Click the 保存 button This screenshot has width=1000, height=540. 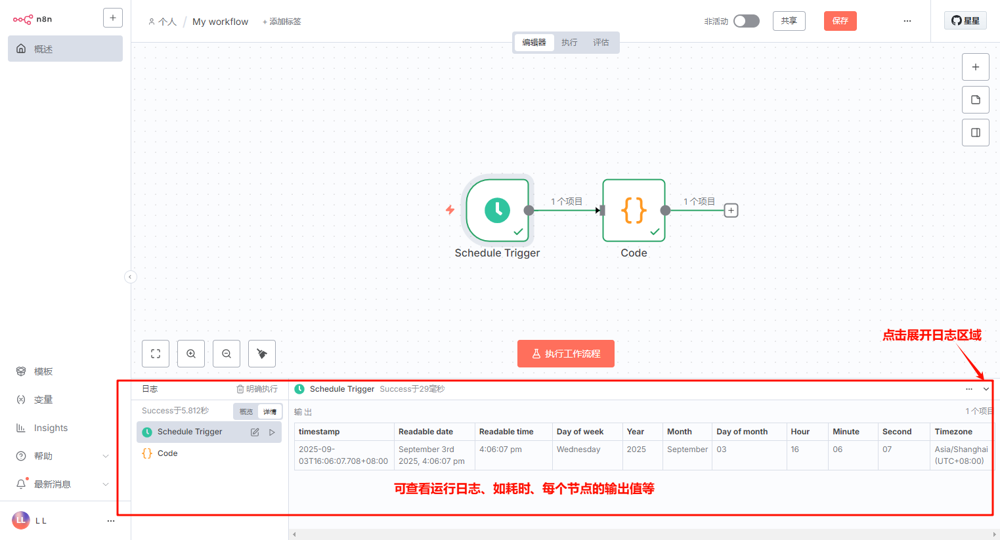(840, 21)
